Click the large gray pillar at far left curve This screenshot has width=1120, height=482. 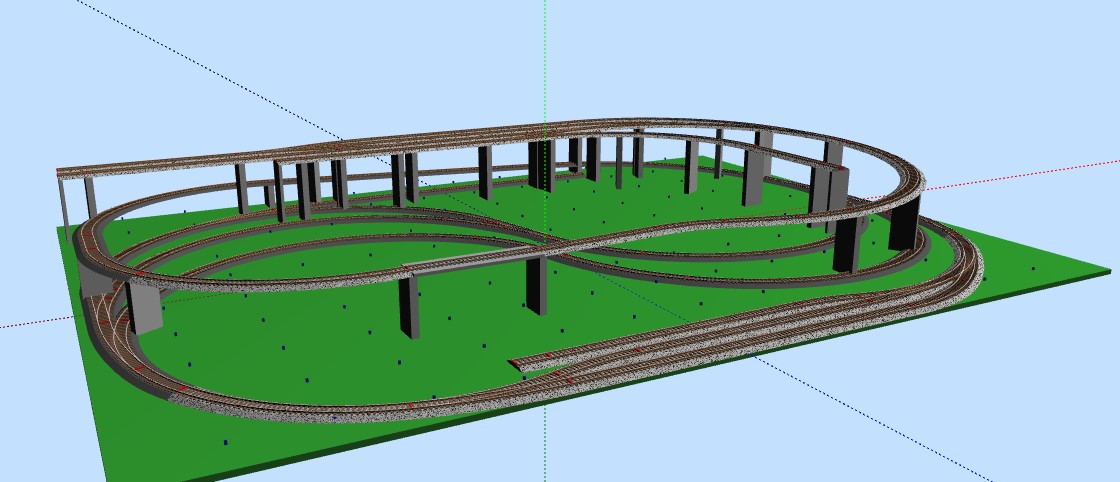click(145, 307)
